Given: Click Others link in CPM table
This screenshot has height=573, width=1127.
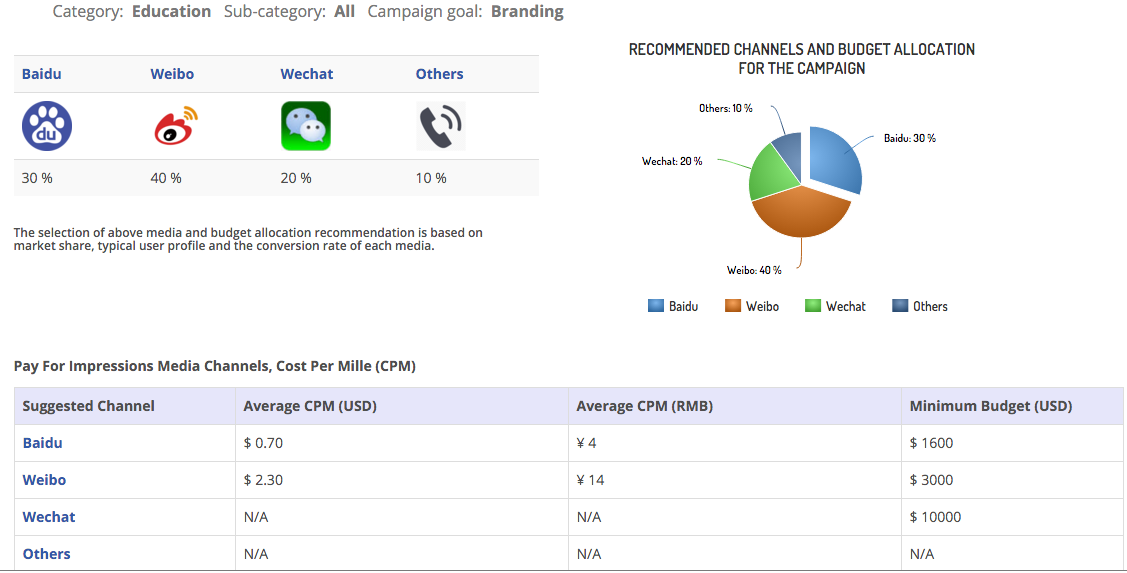Looking at the screenshot, I should (47, 554).
